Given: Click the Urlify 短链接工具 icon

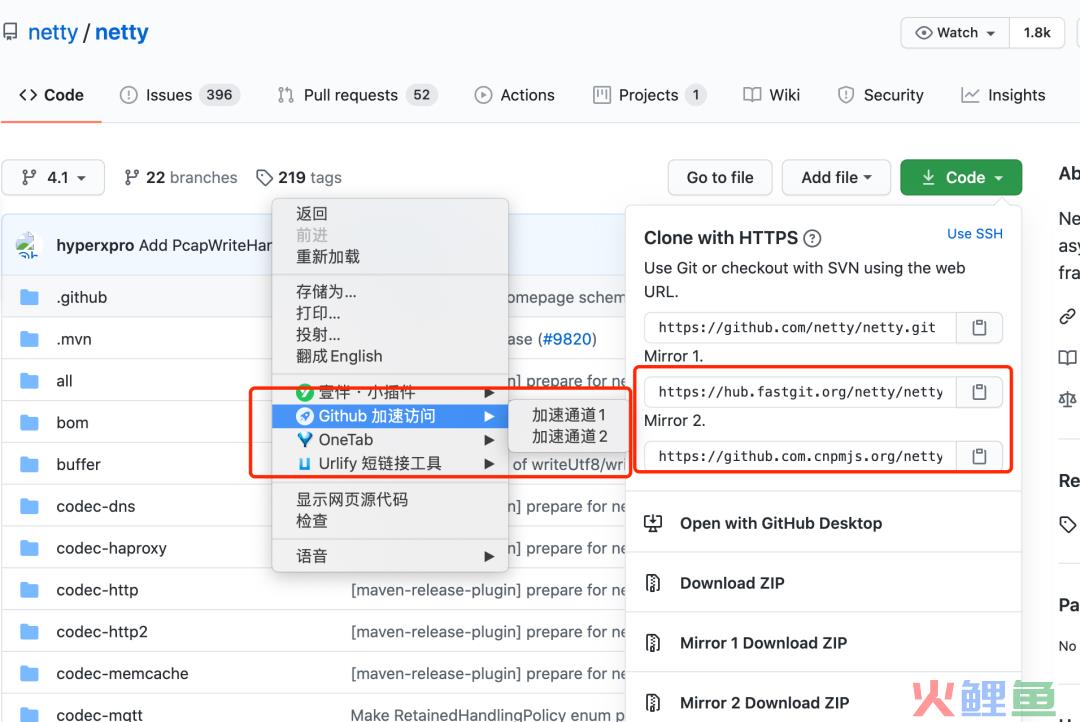Looking at the screenshot, I should click(304, 464).
